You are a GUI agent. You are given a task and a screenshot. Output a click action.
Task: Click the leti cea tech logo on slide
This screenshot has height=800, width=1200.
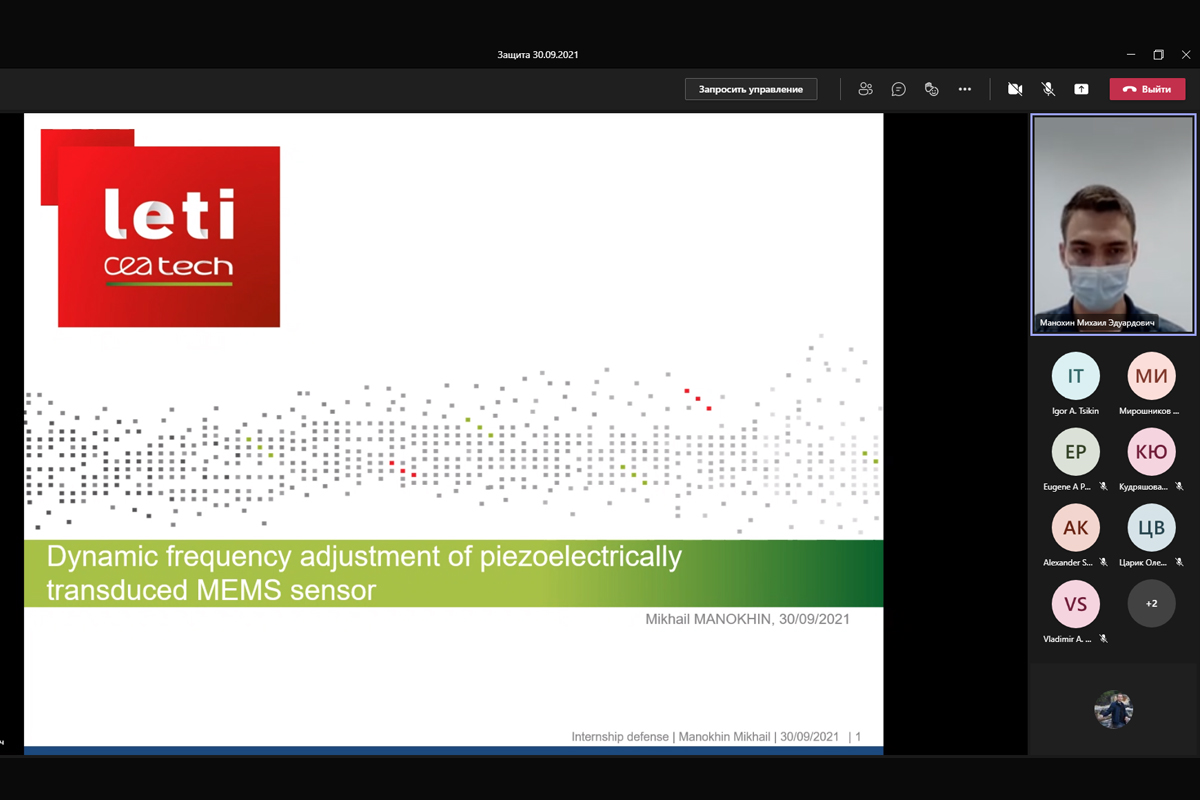(161, 228)
